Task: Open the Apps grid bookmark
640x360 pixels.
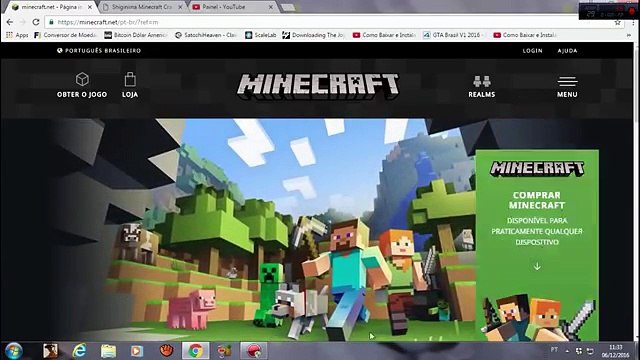Action: 17,35
